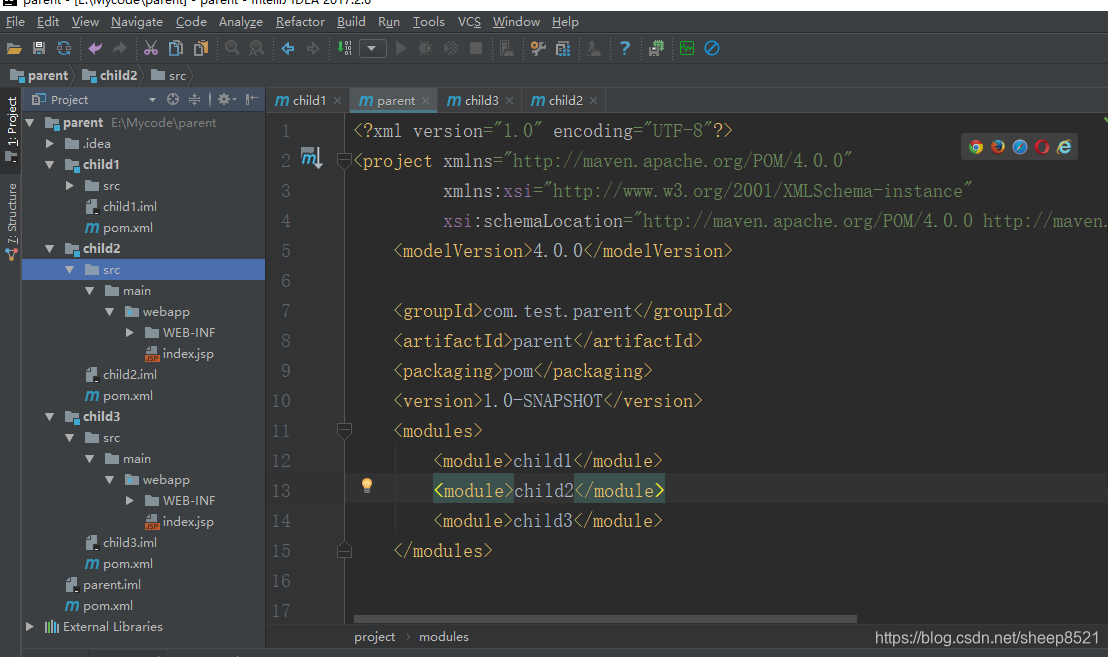Click the Redo arrow icon

[119, 49]
